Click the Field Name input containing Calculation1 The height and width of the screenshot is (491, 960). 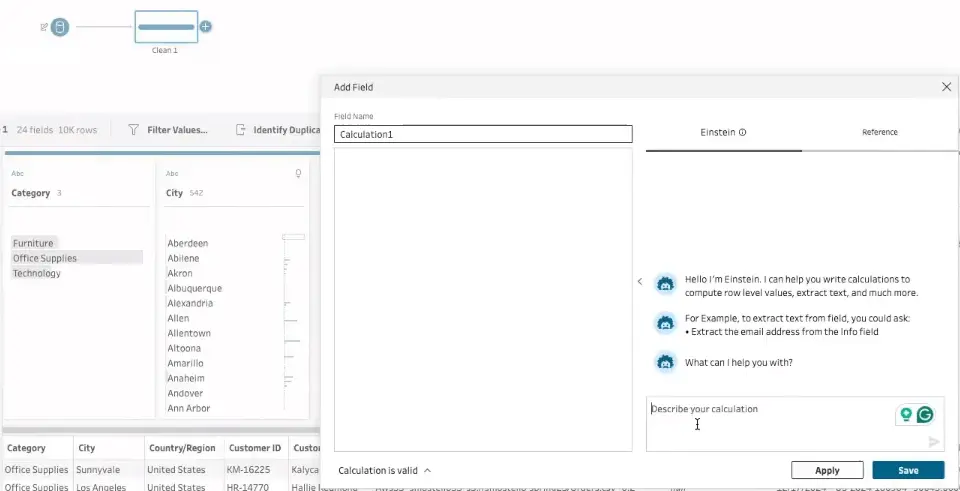click(483, 134)
